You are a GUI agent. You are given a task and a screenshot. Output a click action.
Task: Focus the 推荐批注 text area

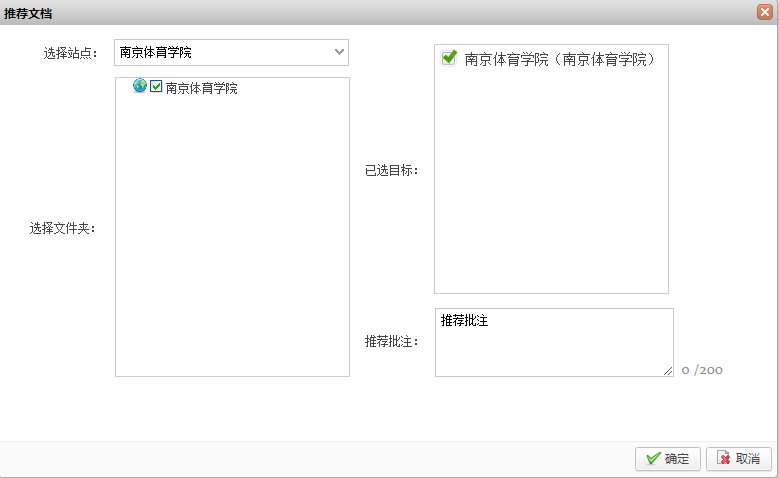[x=553, y=343]
